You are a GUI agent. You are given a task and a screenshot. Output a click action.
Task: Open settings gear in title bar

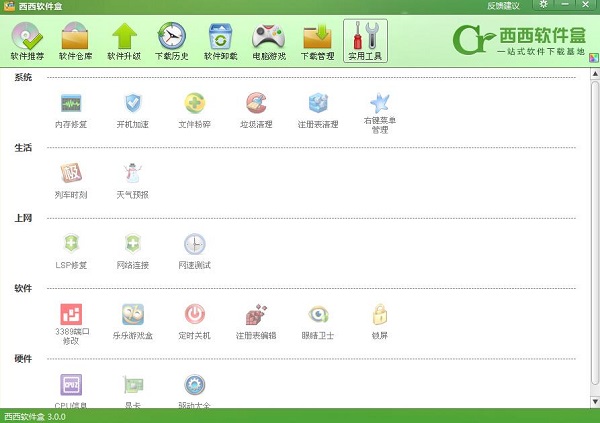[543, 5]
